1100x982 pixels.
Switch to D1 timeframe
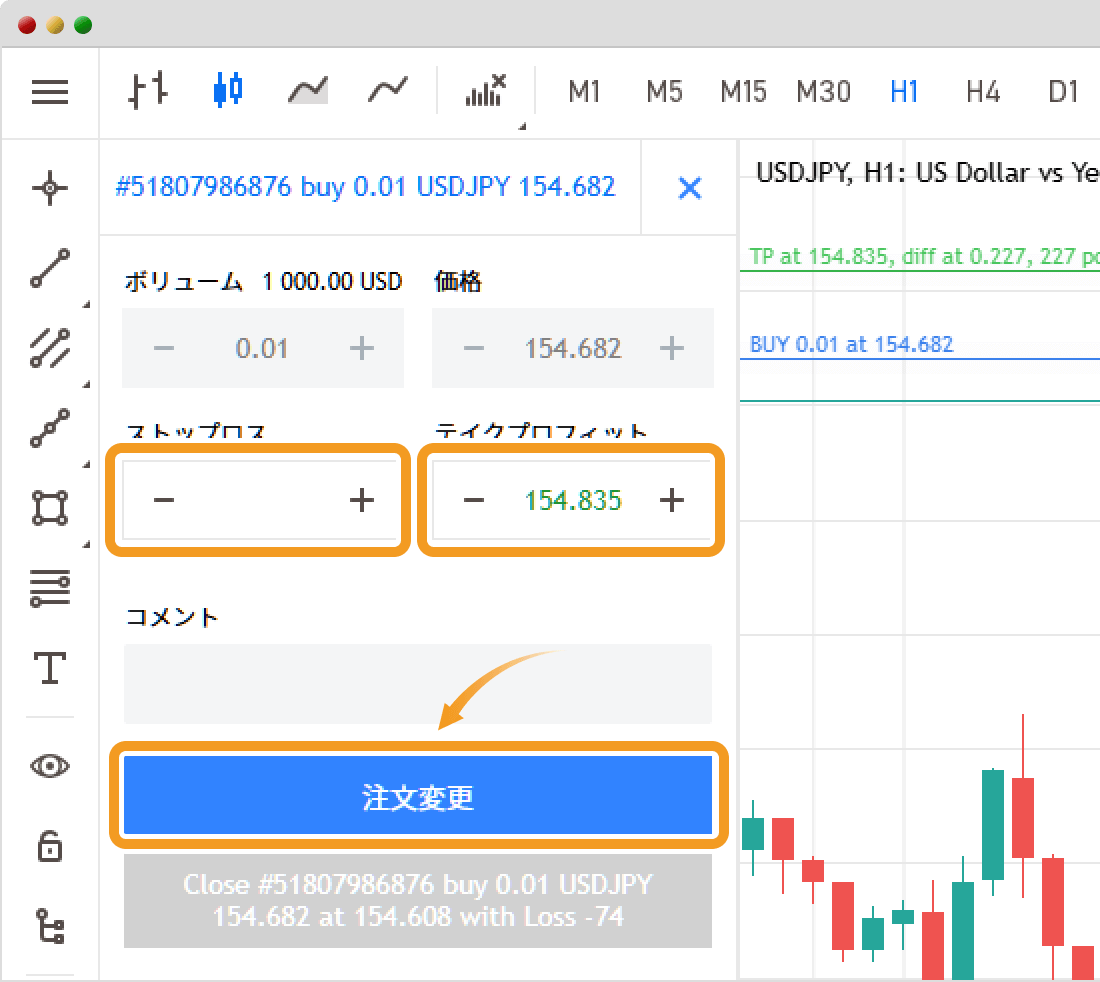click(x=1062, y=91)
